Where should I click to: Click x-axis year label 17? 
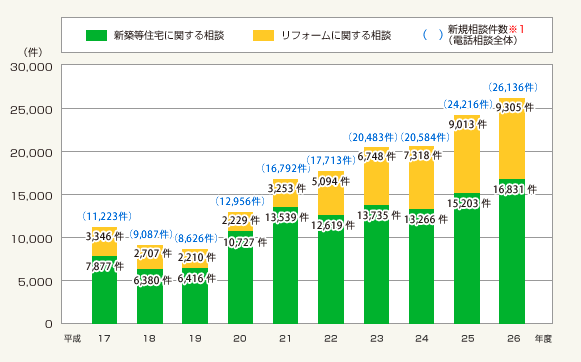[104, 338]
